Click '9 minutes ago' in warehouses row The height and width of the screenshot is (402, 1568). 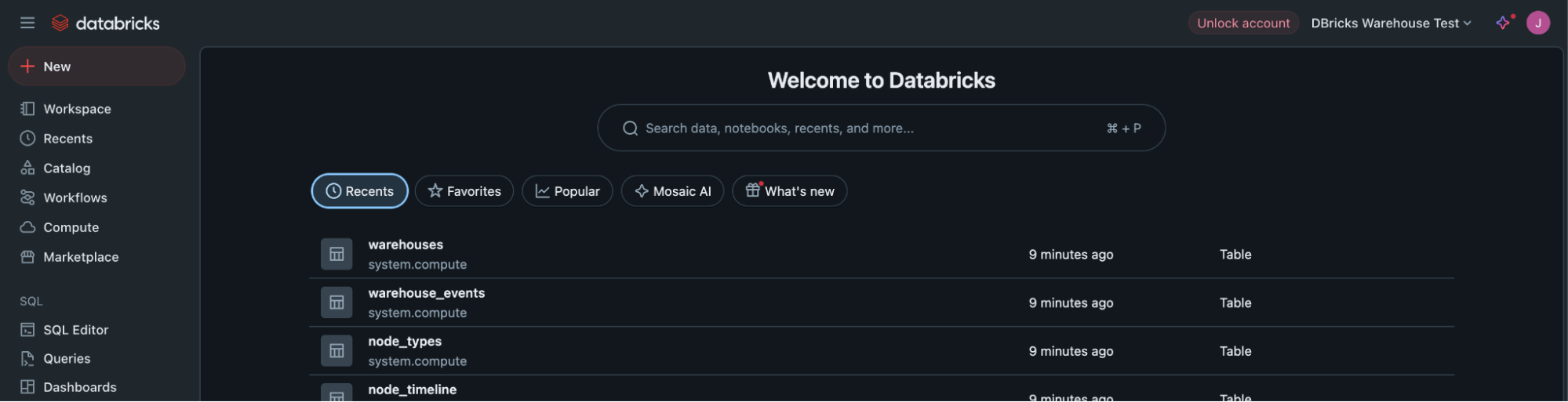coord(1071,255)
